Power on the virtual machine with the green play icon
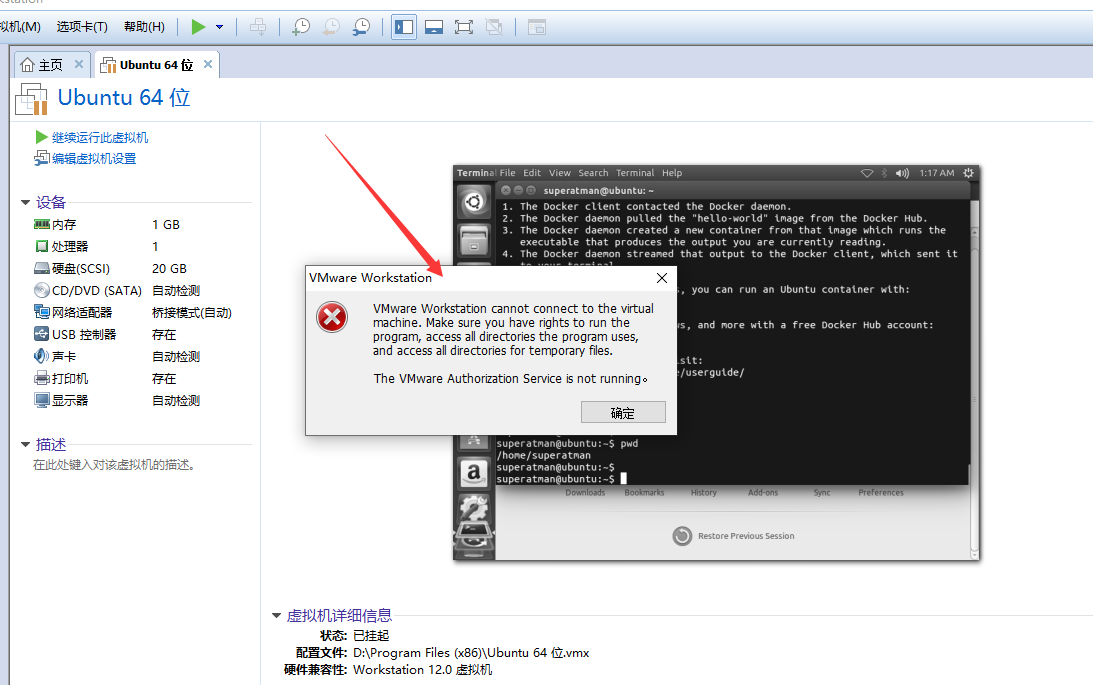This screenshot has height=685, width=1093. point(197,27)
